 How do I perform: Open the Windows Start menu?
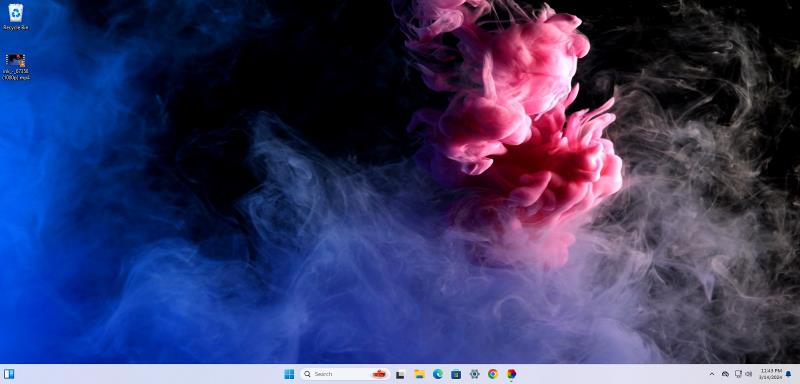click(x=289, y=374)
